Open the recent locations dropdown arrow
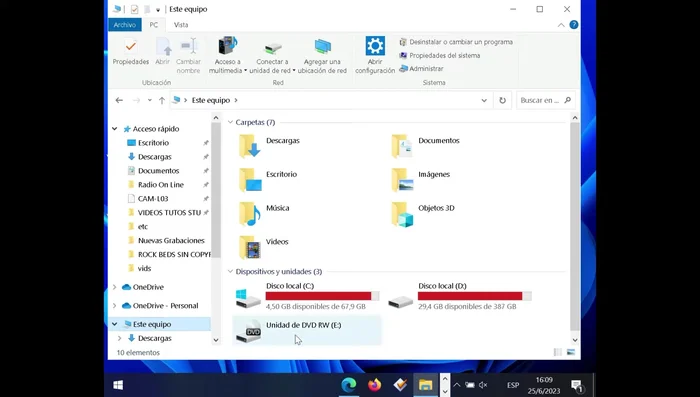This screenshot has width=700, height=397. [150, 100]
